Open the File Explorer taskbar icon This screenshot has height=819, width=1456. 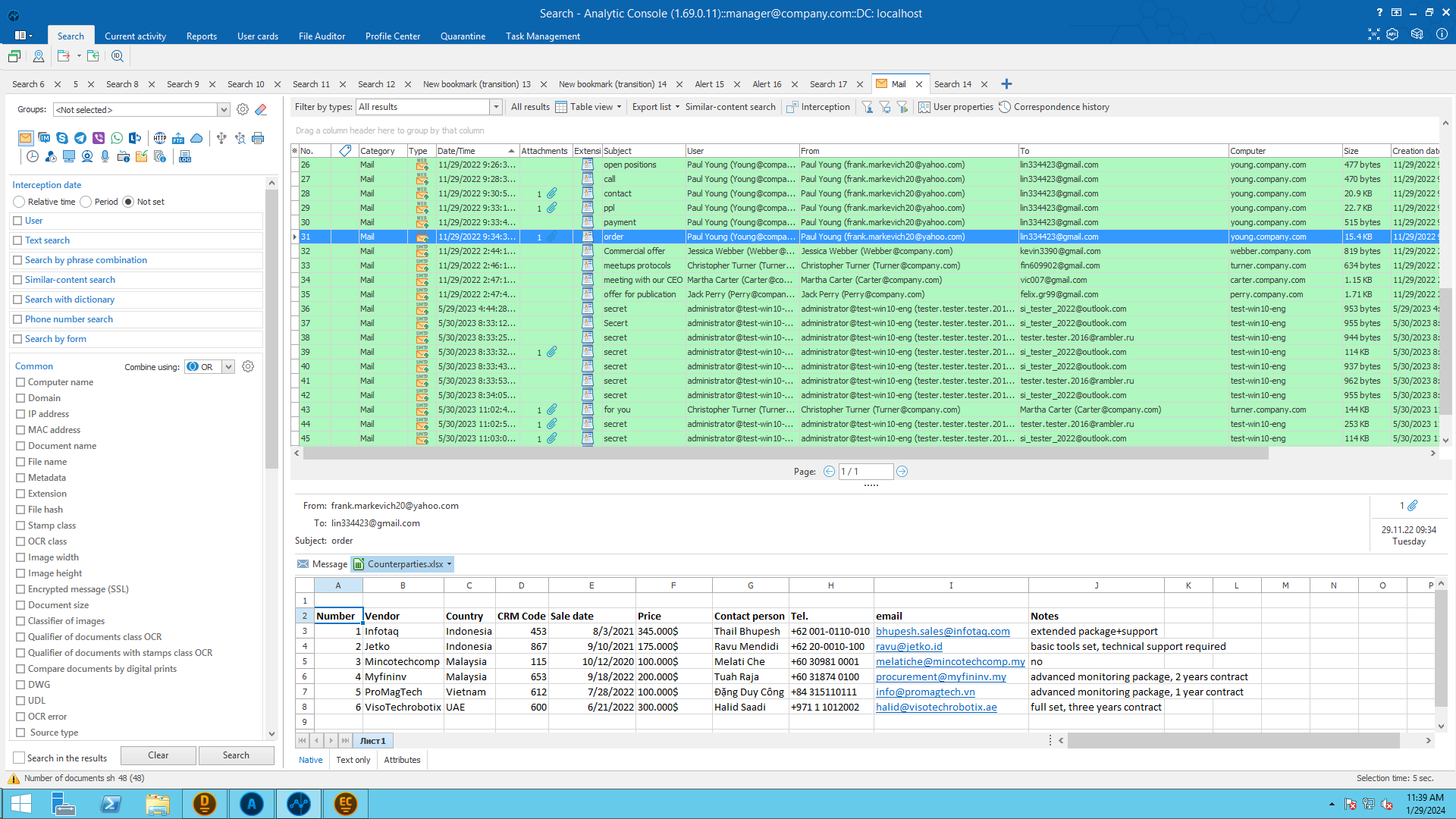coord(157,804)
